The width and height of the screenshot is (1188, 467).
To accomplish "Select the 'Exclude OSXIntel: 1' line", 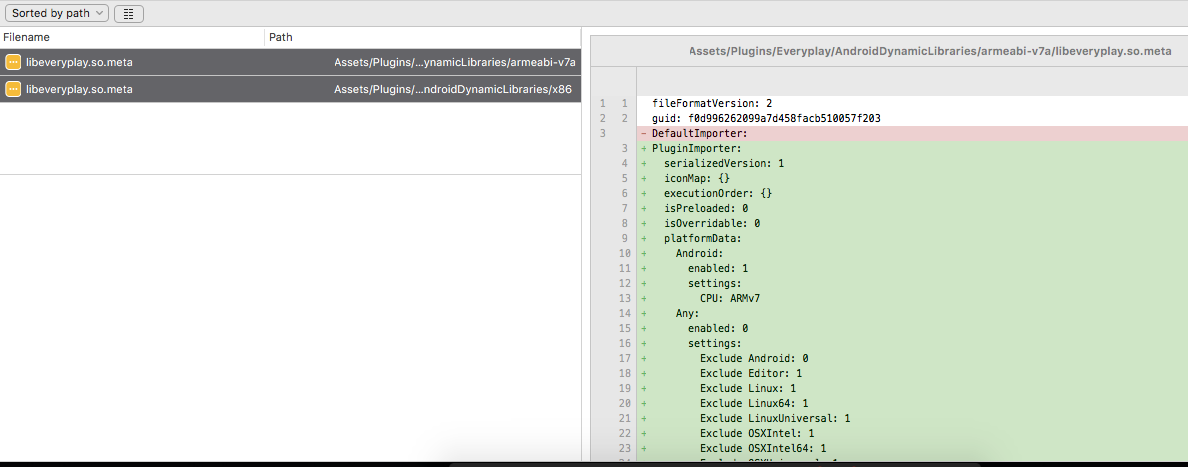I will pyautogui.click(x=912, y=433).
